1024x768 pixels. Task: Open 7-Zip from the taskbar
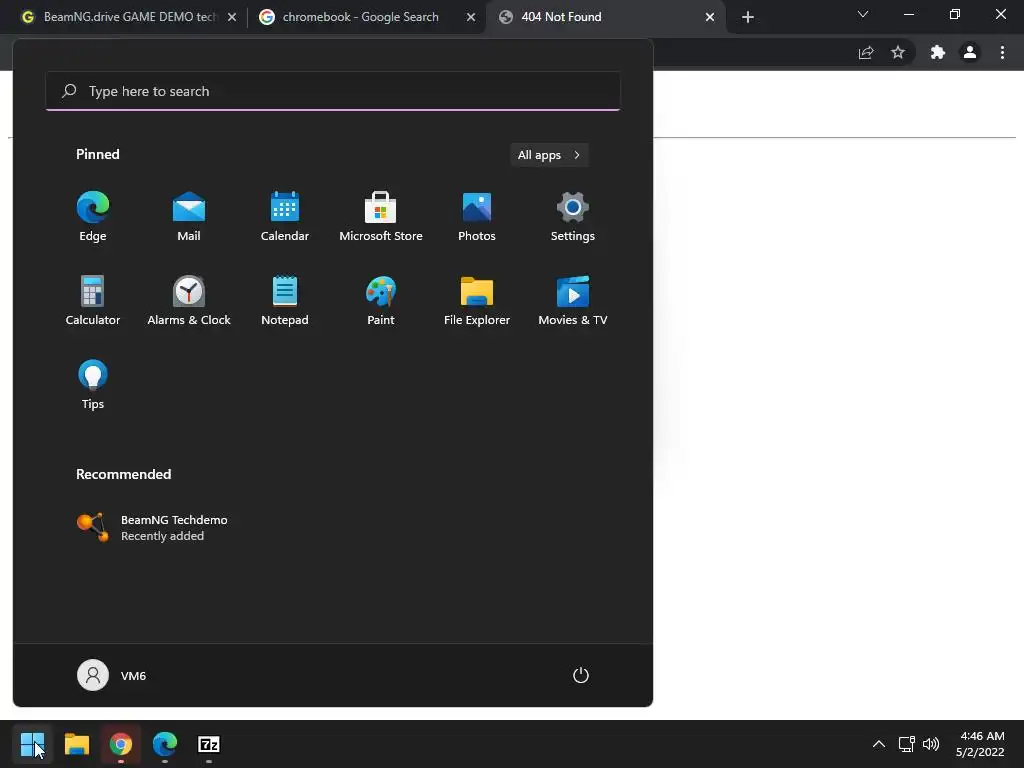click(209, 744)
